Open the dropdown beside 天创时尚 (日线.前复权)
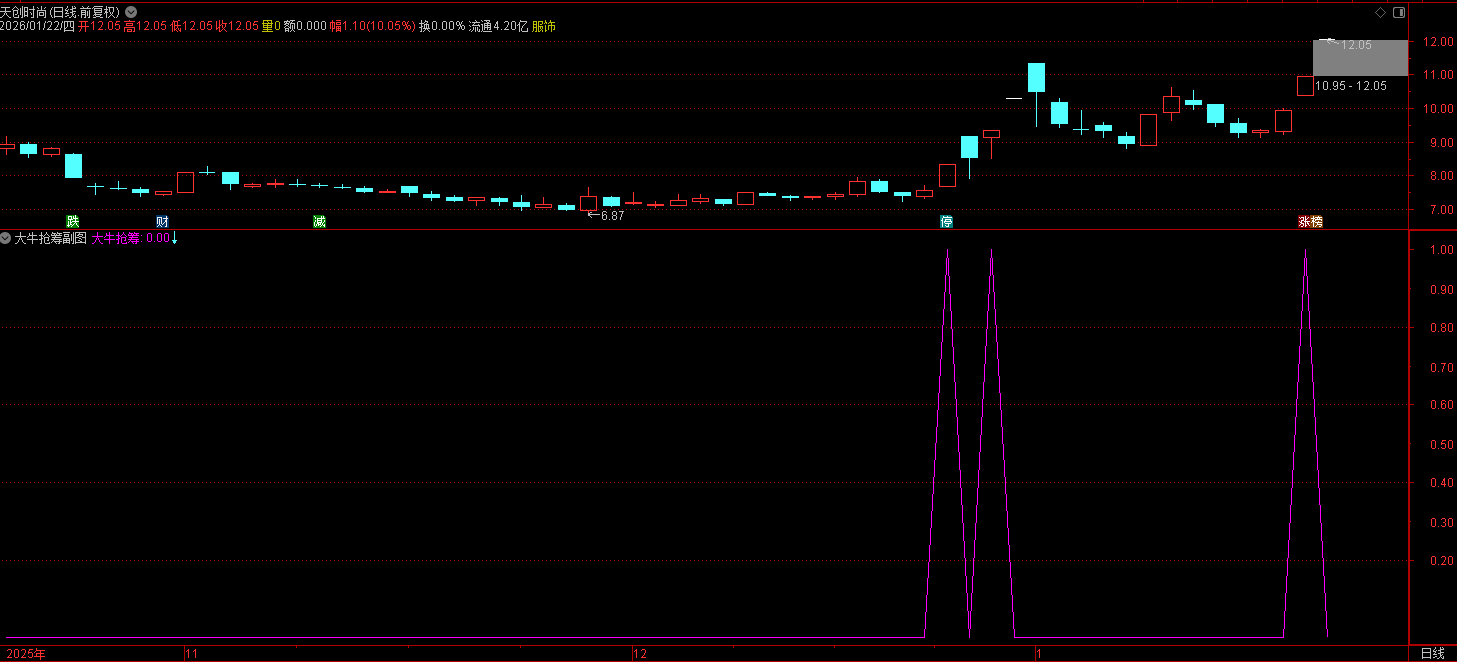Screen dimensions: 1457x662 131,12
